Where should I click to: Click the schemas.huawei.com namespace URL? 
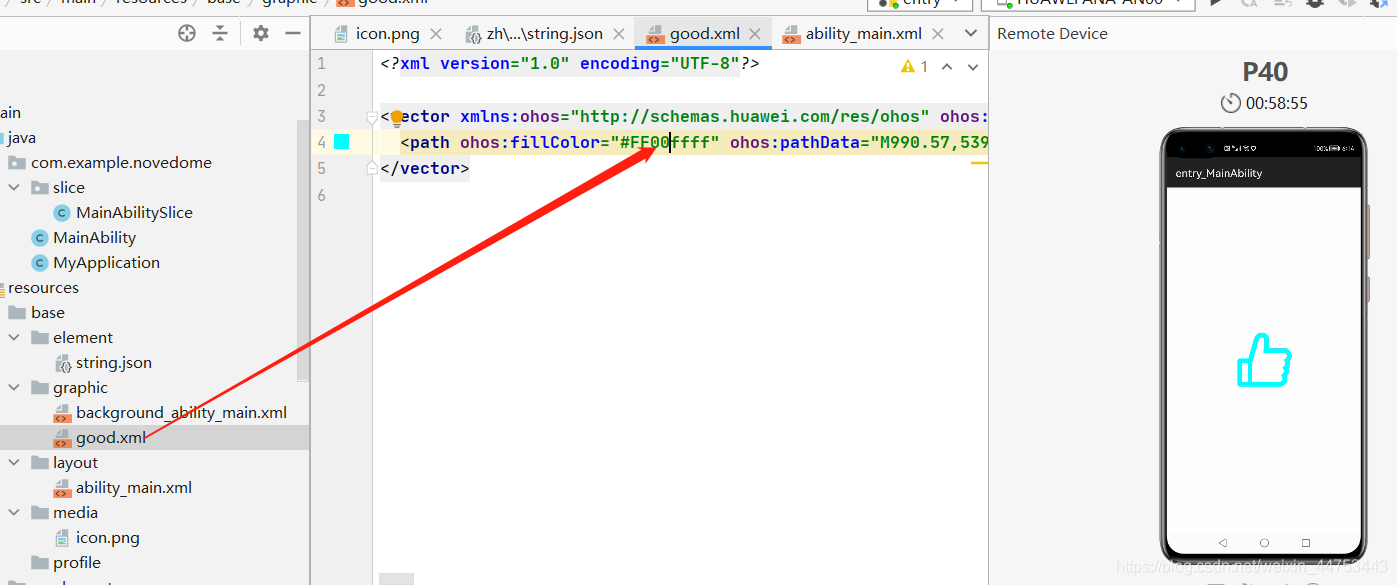[750, 116]
